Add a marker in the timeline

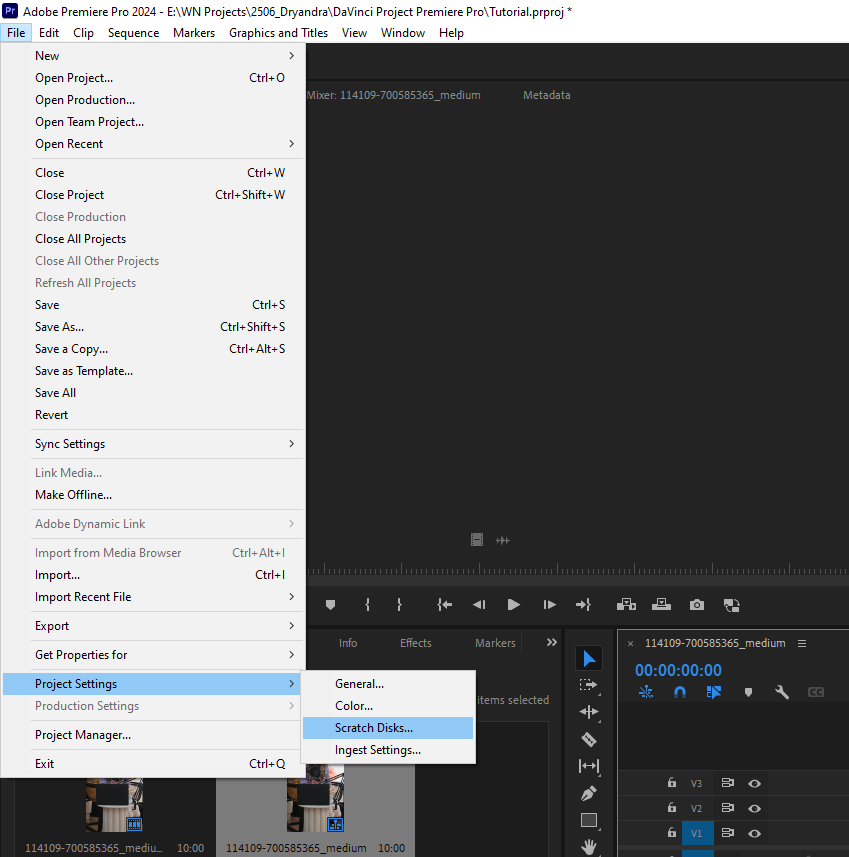click(x=748, y=692)
